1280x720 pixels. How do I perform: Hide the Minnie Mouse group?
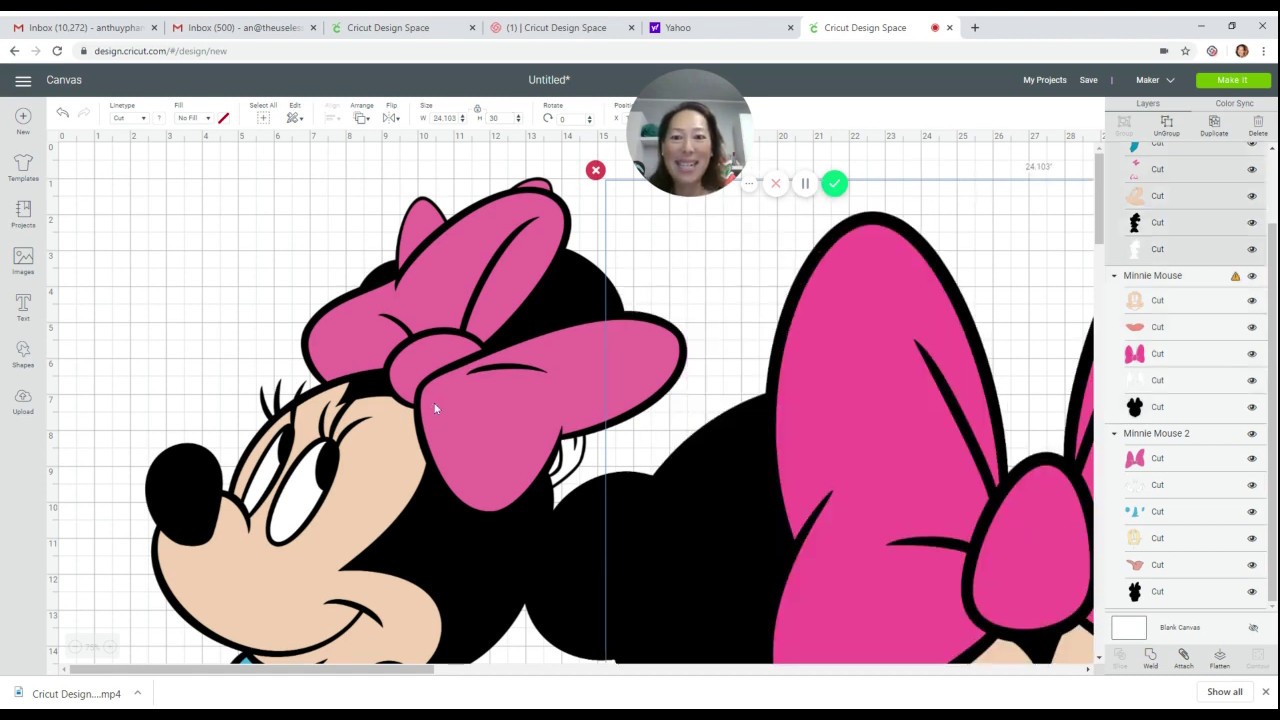coord(1251,276)
